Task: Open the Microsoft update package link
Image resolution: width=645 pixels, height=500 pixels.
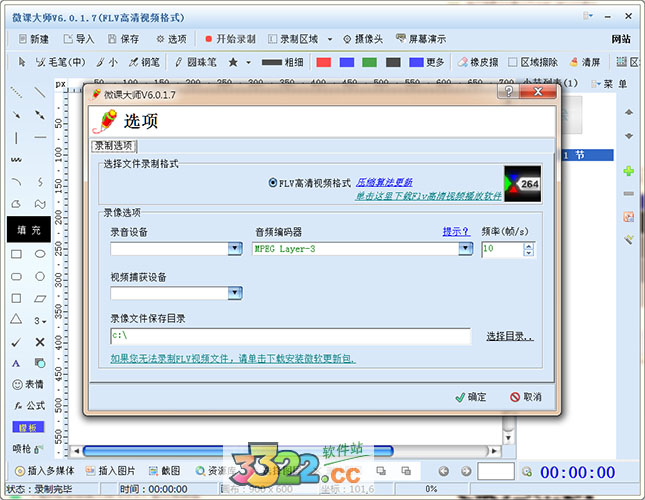Action: (x=233, y=359)
